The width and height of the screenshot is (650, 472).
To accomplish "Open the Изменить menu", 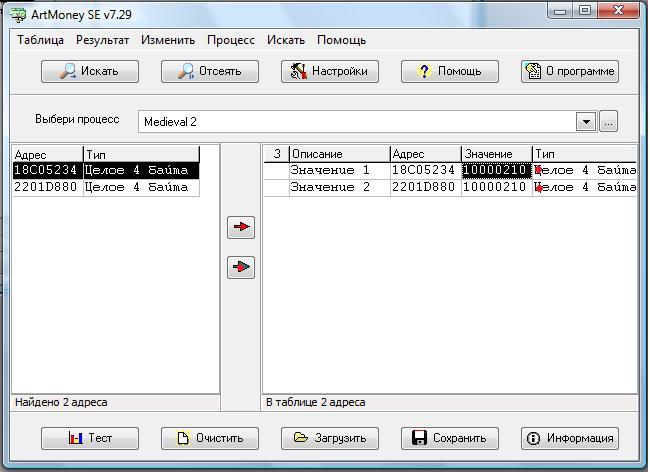I will click(x=168, y=40).
